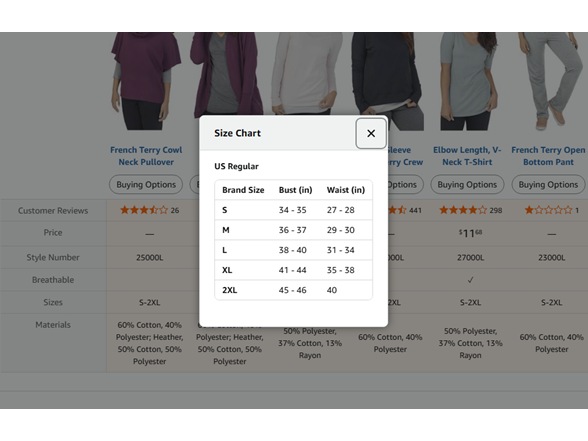Click the $11.68 price for V-Neck T-Shirt
This screenshot has width=588, height=441.
(470, 233)
